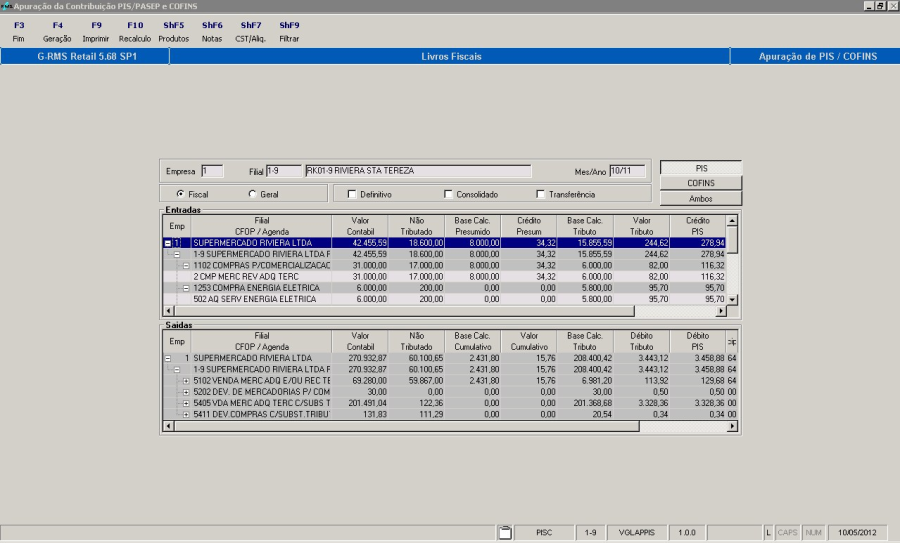900x543 pixels.
Task: Open the ShF6 Notas view
Action: pyautogui.click(x=212, y=31)
